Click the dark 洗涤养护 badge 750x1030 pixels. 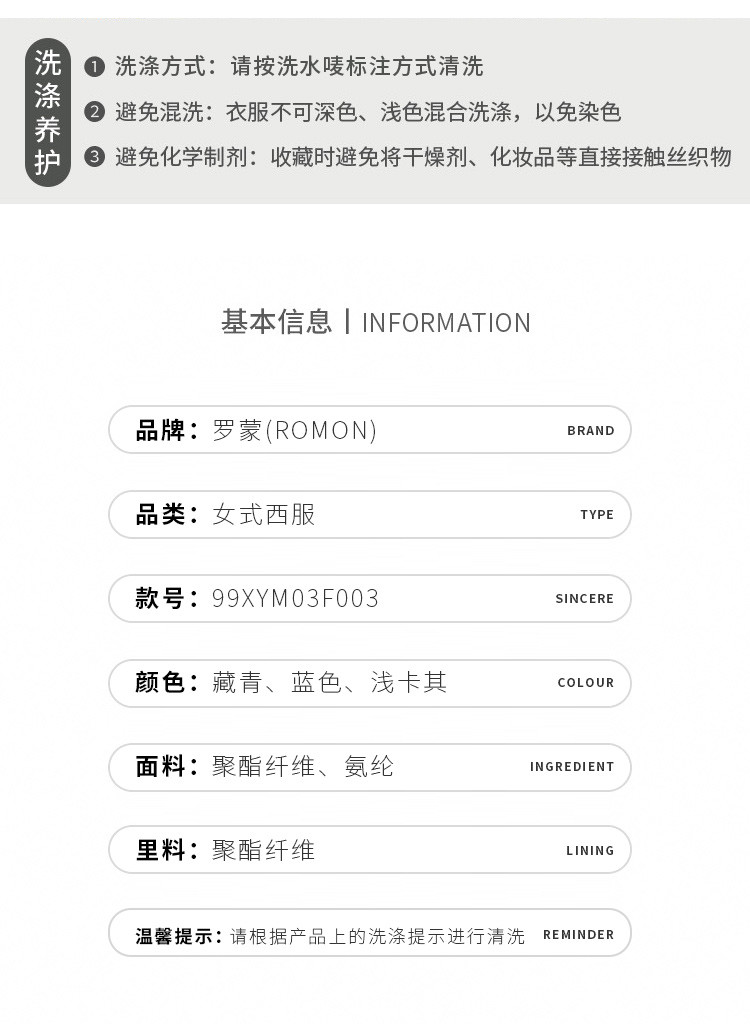[48, 112]
